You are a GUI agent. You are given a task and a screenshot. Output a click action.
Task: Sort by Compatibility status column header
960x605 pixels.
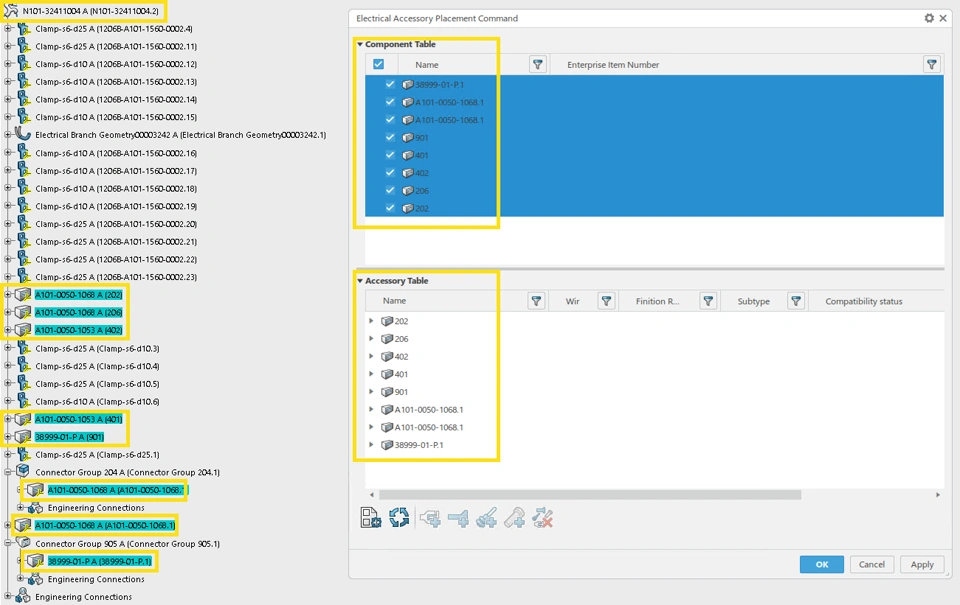click(x=863, y=301)
